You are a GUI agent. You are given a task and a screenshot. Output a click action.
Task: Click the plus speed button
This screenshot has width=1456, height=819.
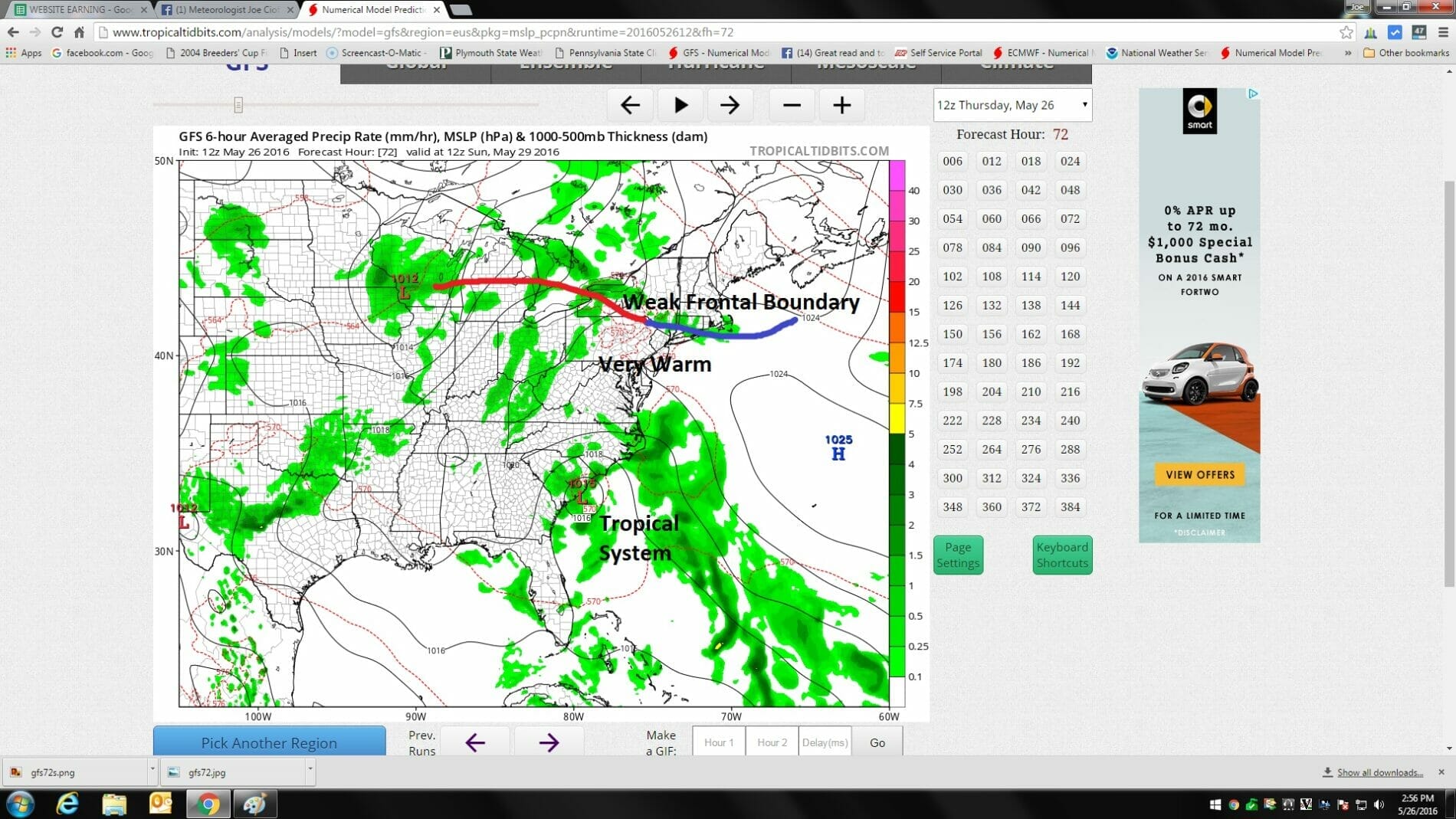841,105
